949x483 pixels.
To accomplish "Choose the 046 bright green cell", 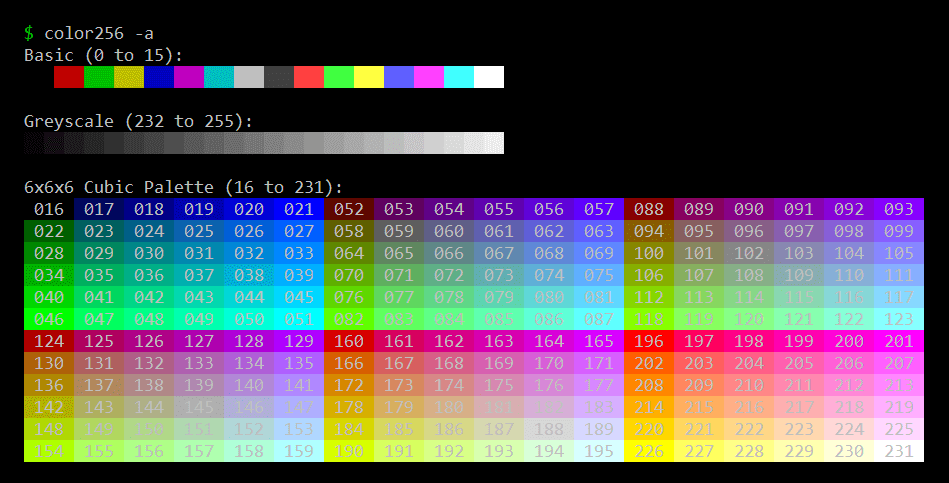I will [x=49, y=319].
